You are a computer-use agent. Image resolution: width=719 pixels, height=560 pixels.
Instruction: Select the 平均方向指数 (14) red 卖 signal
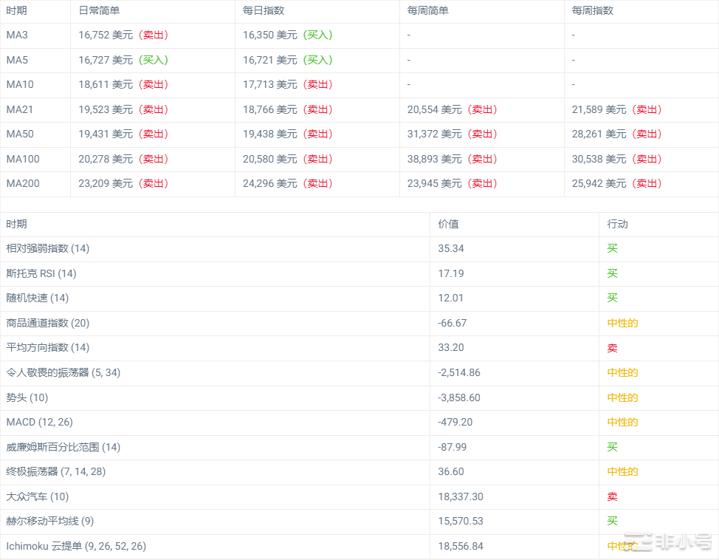612,348
